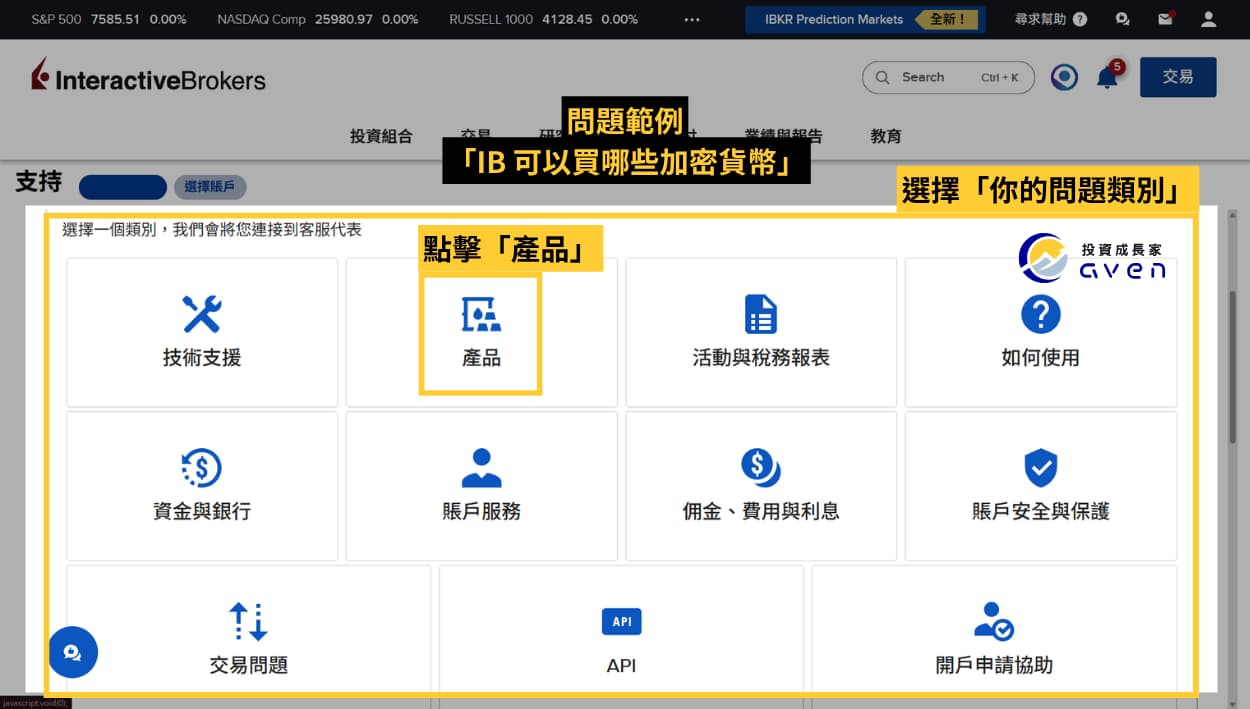Select the 活動與稅務報表 category label
The height and width of the screenshot is (709, 1250).
[x=761, y=358]
